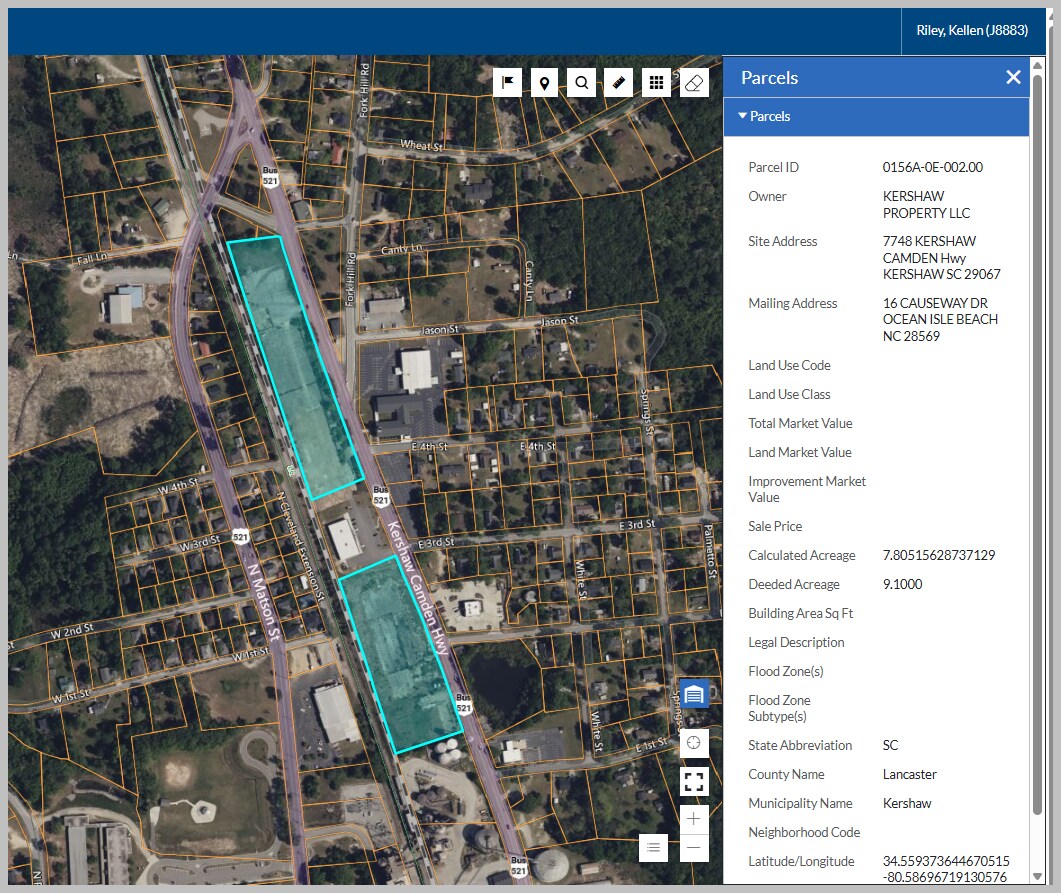Select the flag marker tool
This screenshot has height=893, width=1061.
tap(507, 82)
